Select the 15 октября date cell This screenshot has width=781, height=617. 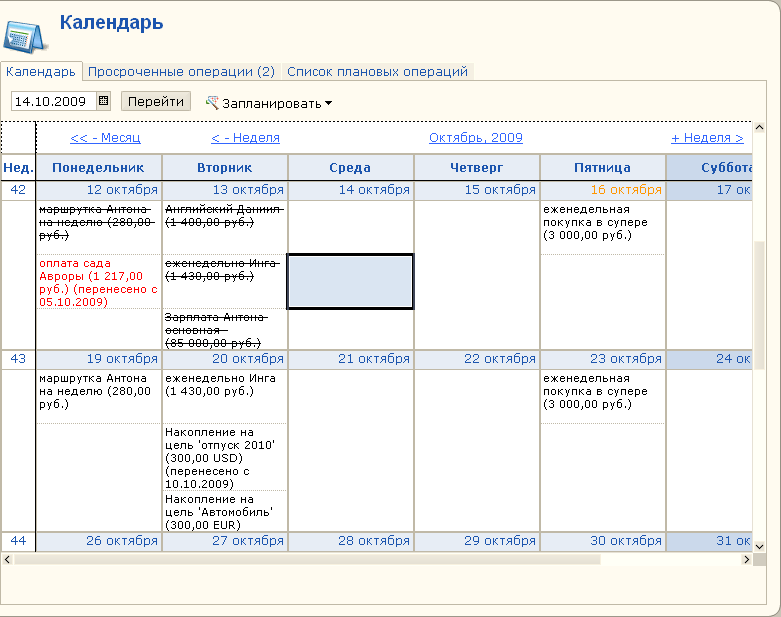[477, 190]
